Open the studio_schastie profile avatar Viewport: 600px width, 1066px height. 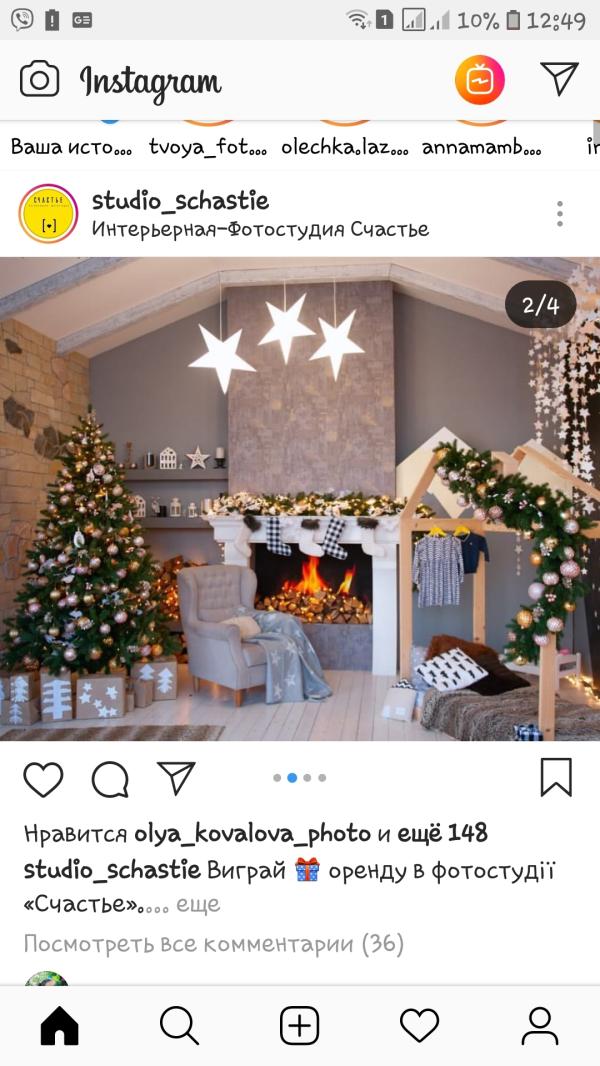(x=48, y=213)
